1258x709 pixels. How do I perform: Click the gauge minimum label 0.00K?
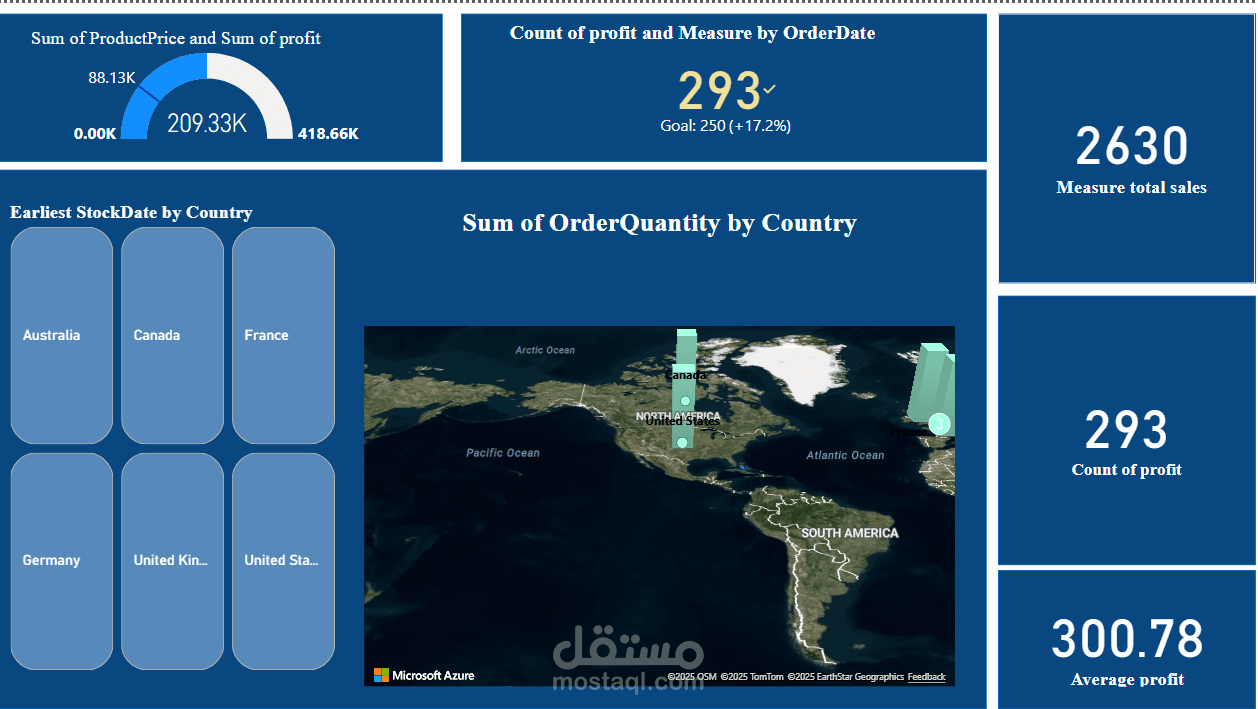(x=95, y=133)
